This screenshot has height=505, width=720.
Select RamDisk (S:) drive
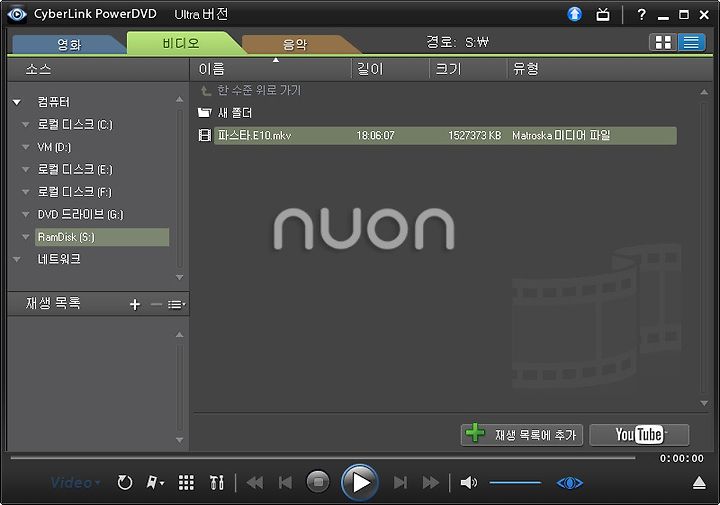pos(102,237)
